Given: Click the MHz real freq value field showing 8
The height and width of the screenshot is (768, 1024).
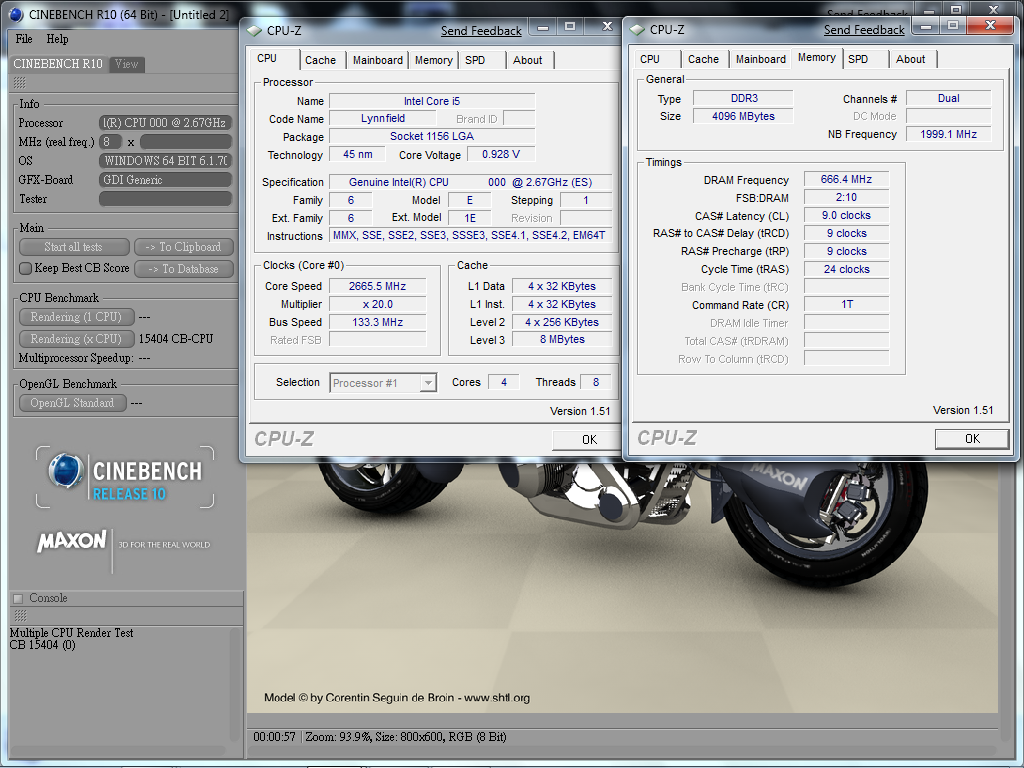Looking at the screenshot, I should coord(110,142).
